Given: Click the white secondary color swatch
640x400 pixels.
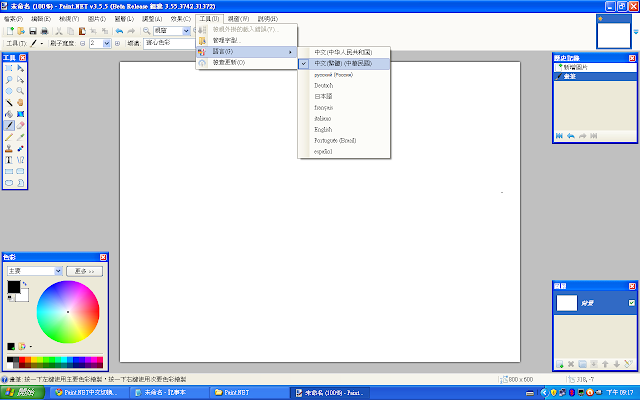Looking at the screenshot, I should coord(24,297).
